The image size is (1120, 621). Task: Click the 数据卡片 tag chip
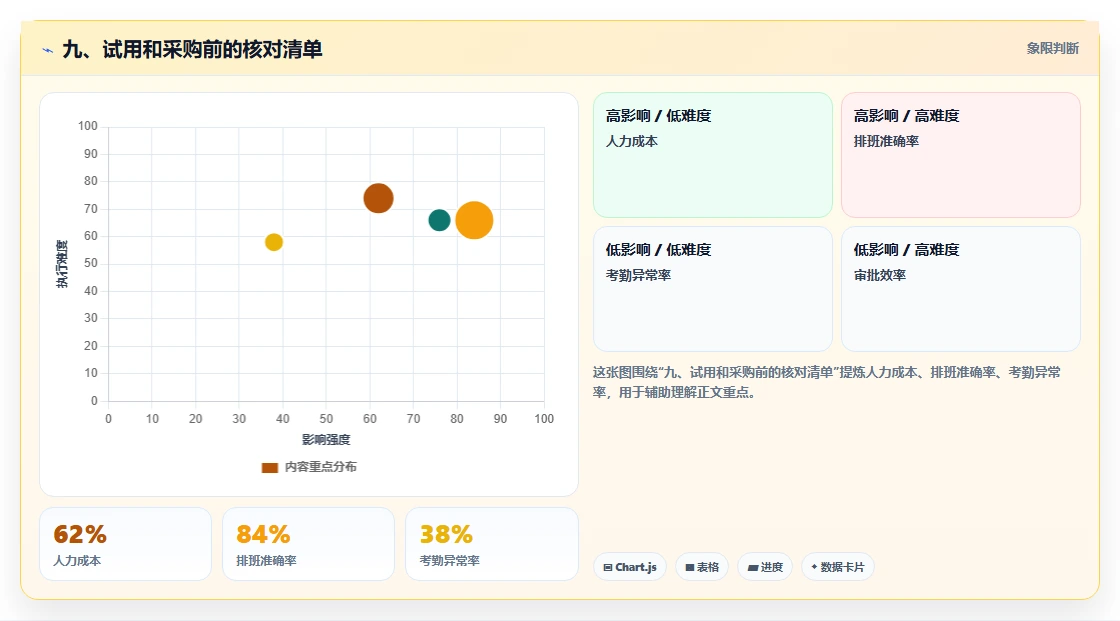pyautogui.click(x=838, y=567)
